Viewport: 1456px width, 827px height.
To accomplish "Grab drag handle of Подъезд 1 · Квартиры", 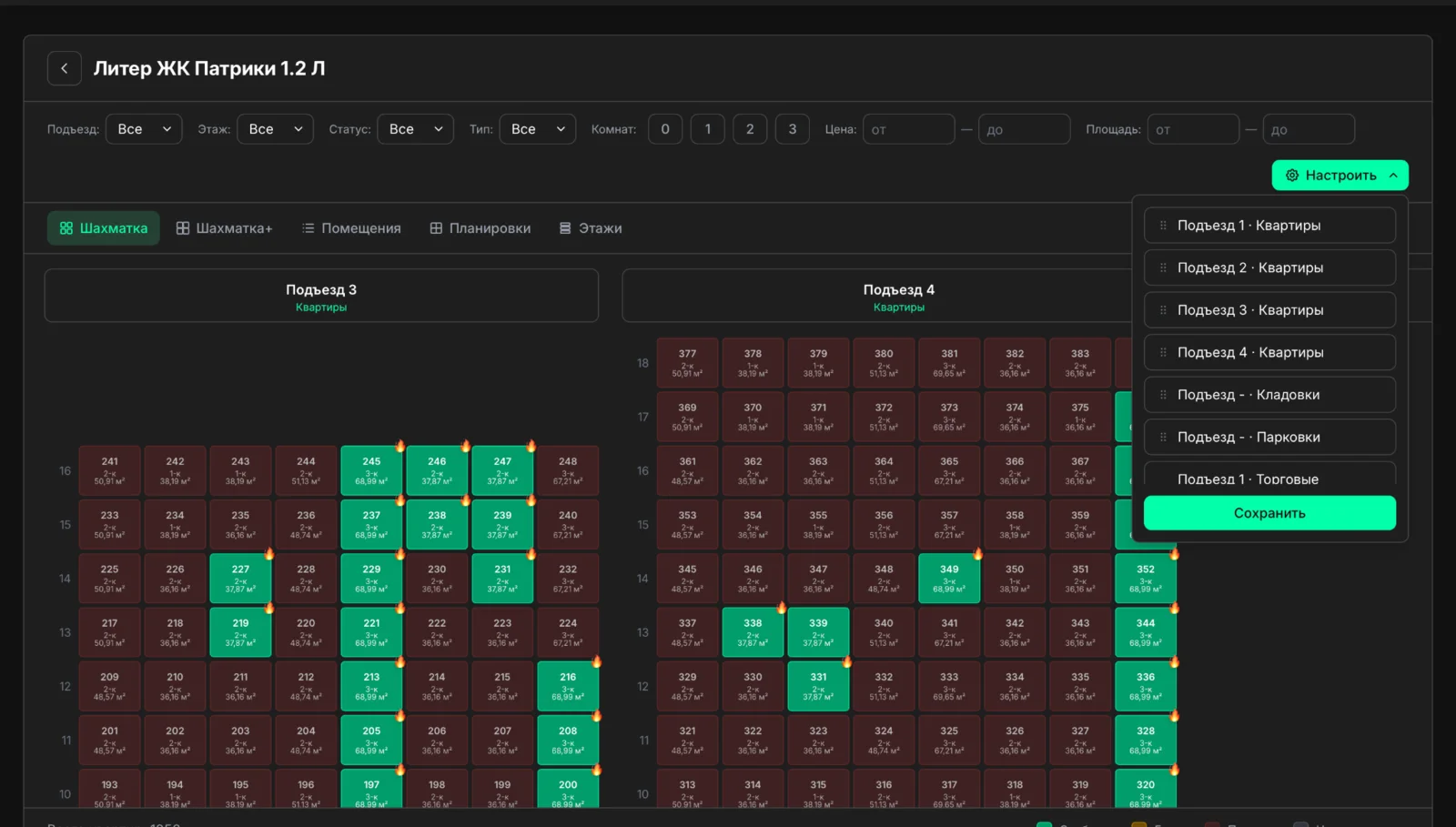I will [x=1163, y=225].
